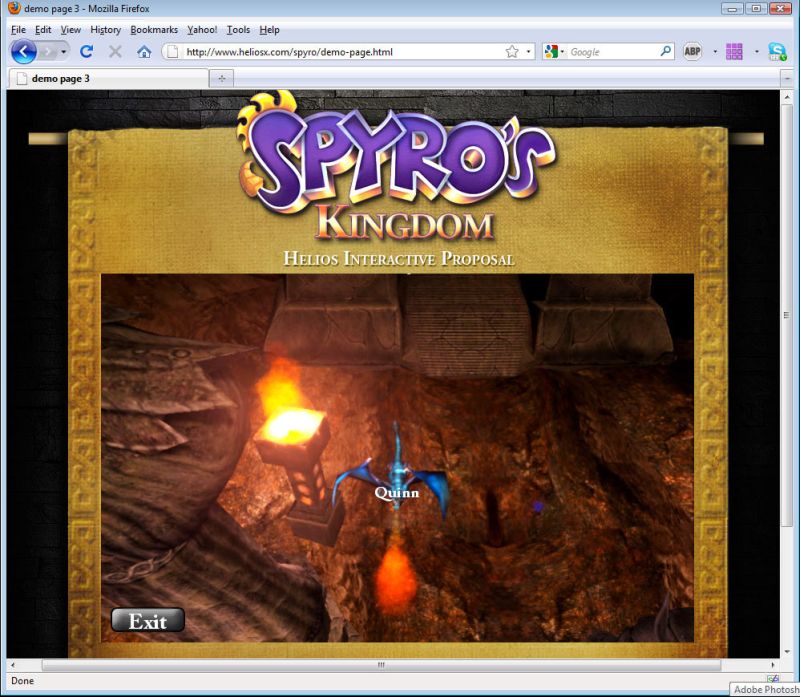The width and height of the screenshot is (800, 697).
Task: Open the dropdown arrow next to ABP
Action: point(715,52)
